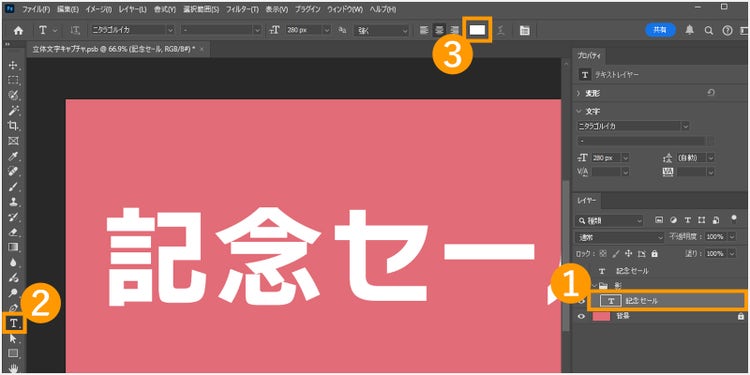
Task: Filter layers by type layers
Action: click(x=687, y=220)
